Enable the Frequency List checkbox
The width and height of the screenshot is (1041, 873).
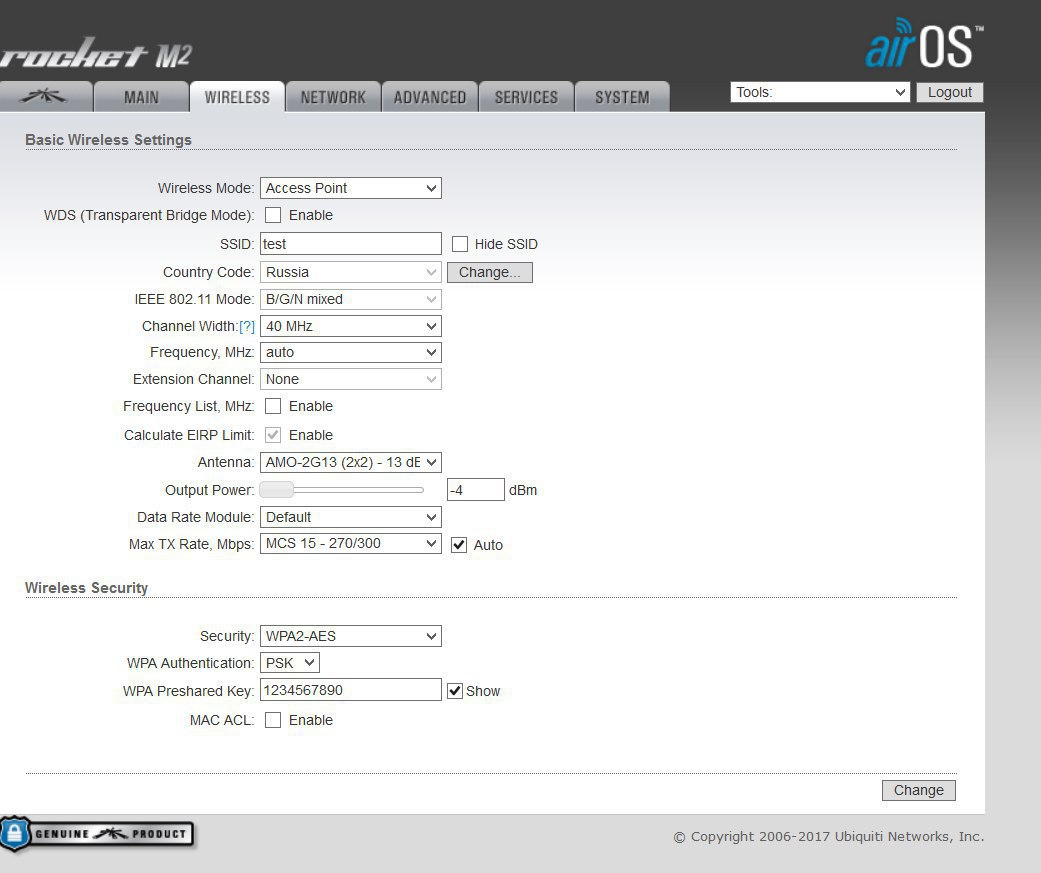(x=273, y=406)
